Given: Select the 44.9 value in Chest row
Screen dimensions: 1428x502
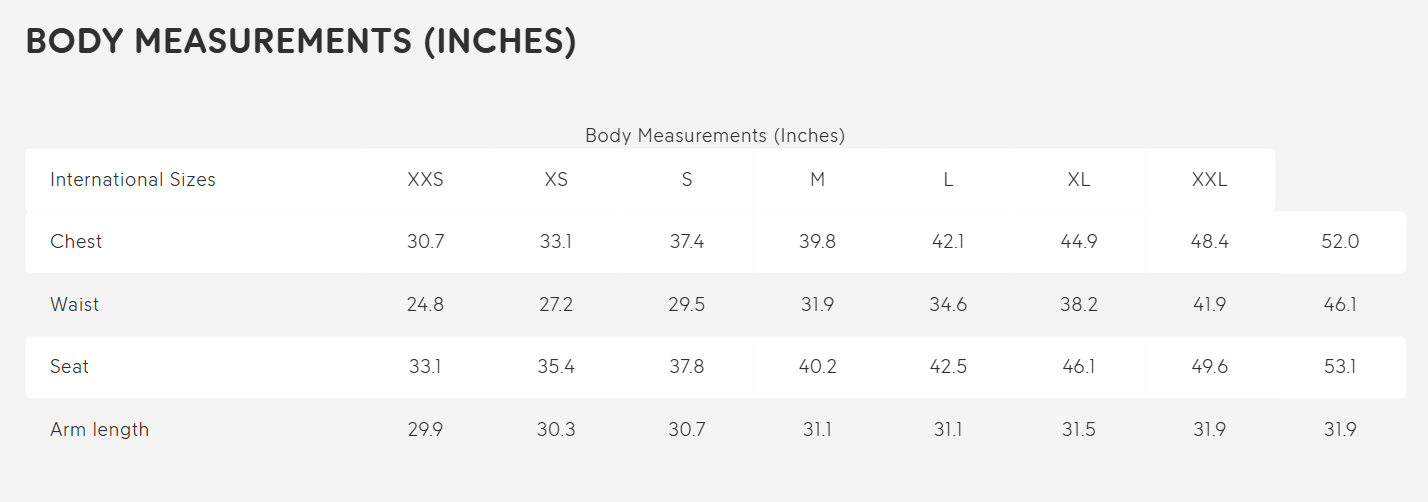Looking at the screenshot, I should click(x=1078, y=242).
